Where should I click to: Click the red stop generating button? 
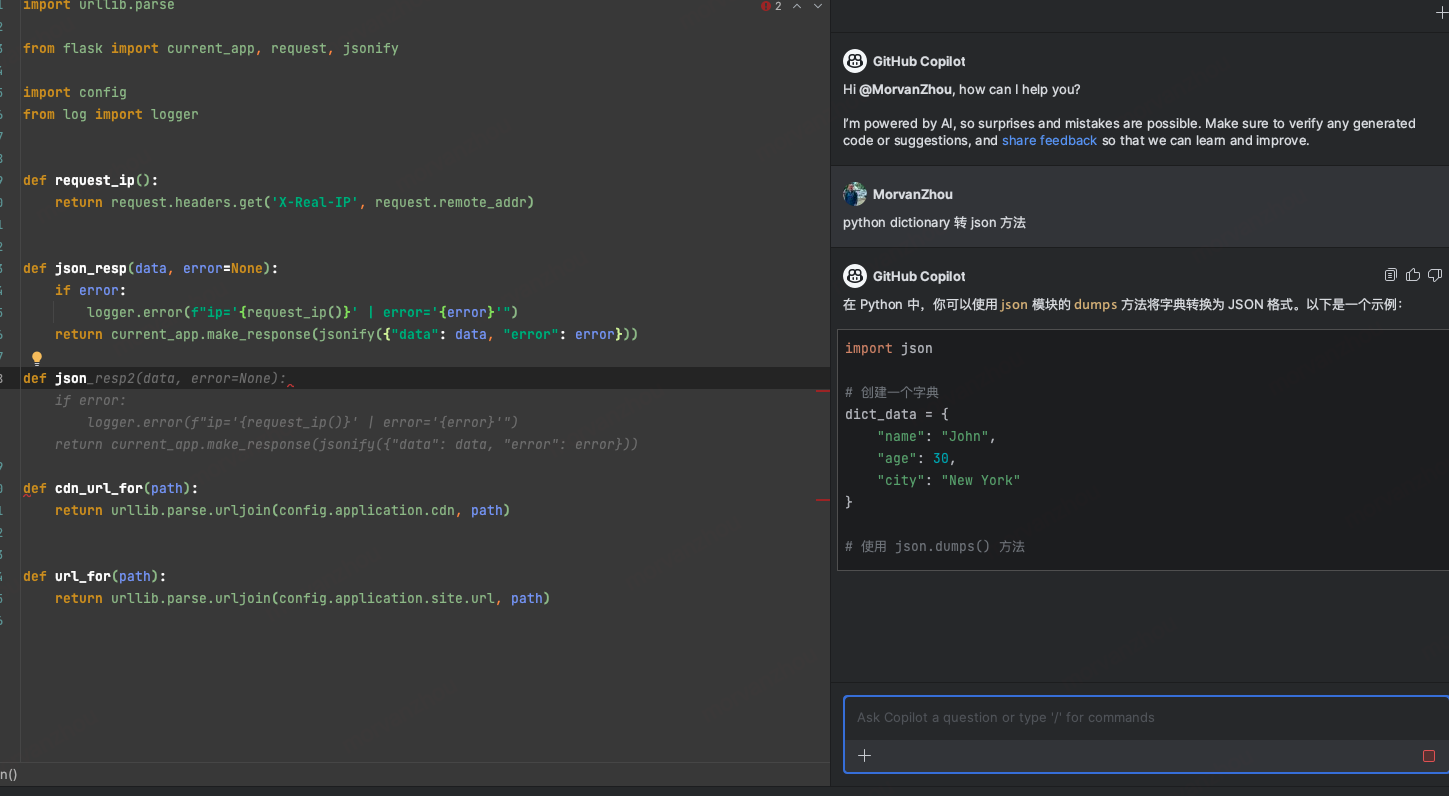pyautogui.click(x=1429, y=756)
